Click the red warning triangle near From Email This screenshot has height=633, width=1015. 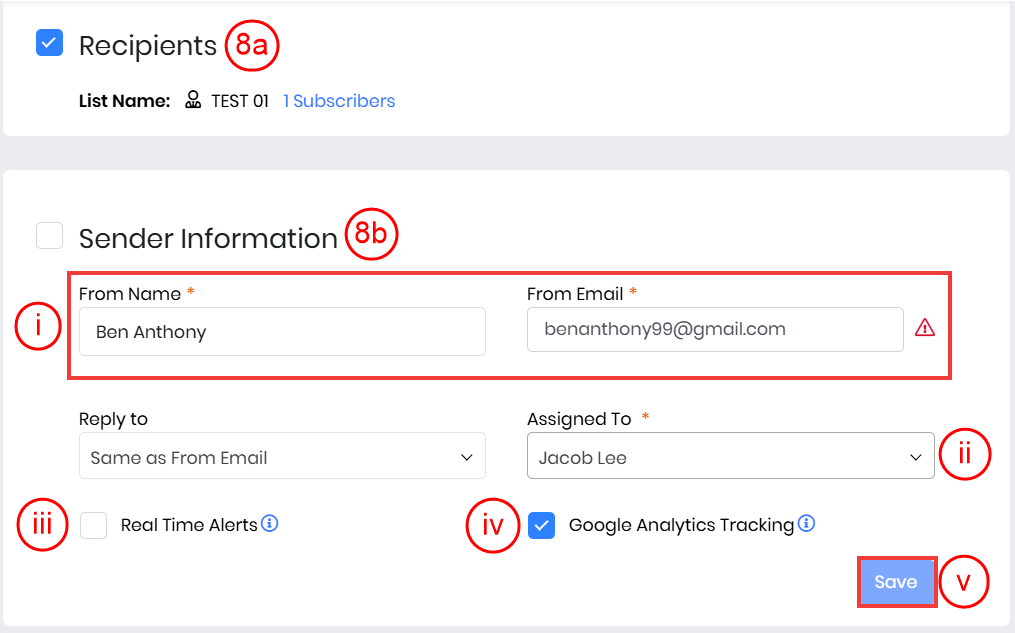pos(925,328)
